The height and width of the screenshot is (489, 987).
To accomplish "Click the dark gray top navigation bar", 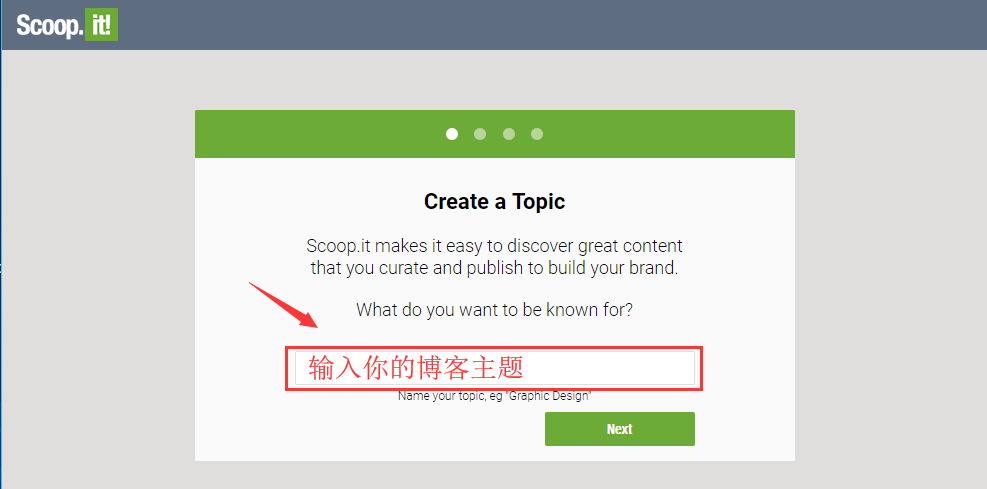I will point(494,25).
